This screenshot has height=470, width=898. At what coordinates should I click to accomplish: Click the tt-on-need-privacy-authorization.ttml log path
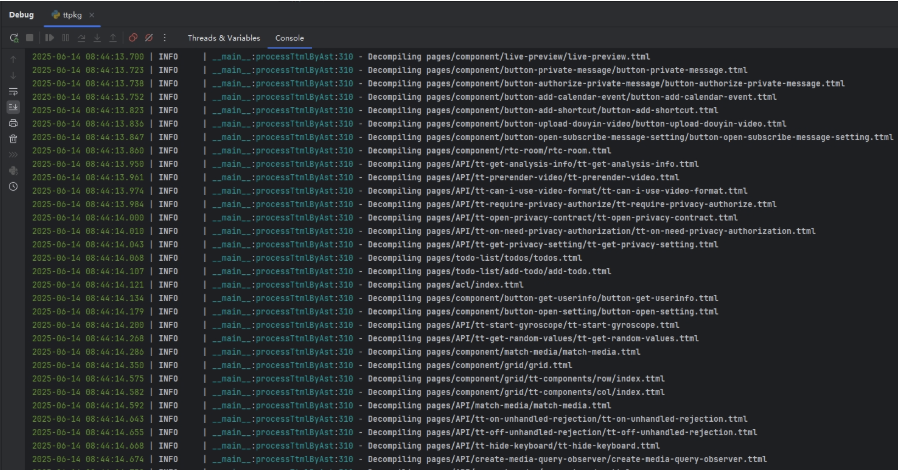(x=621, y=231)
